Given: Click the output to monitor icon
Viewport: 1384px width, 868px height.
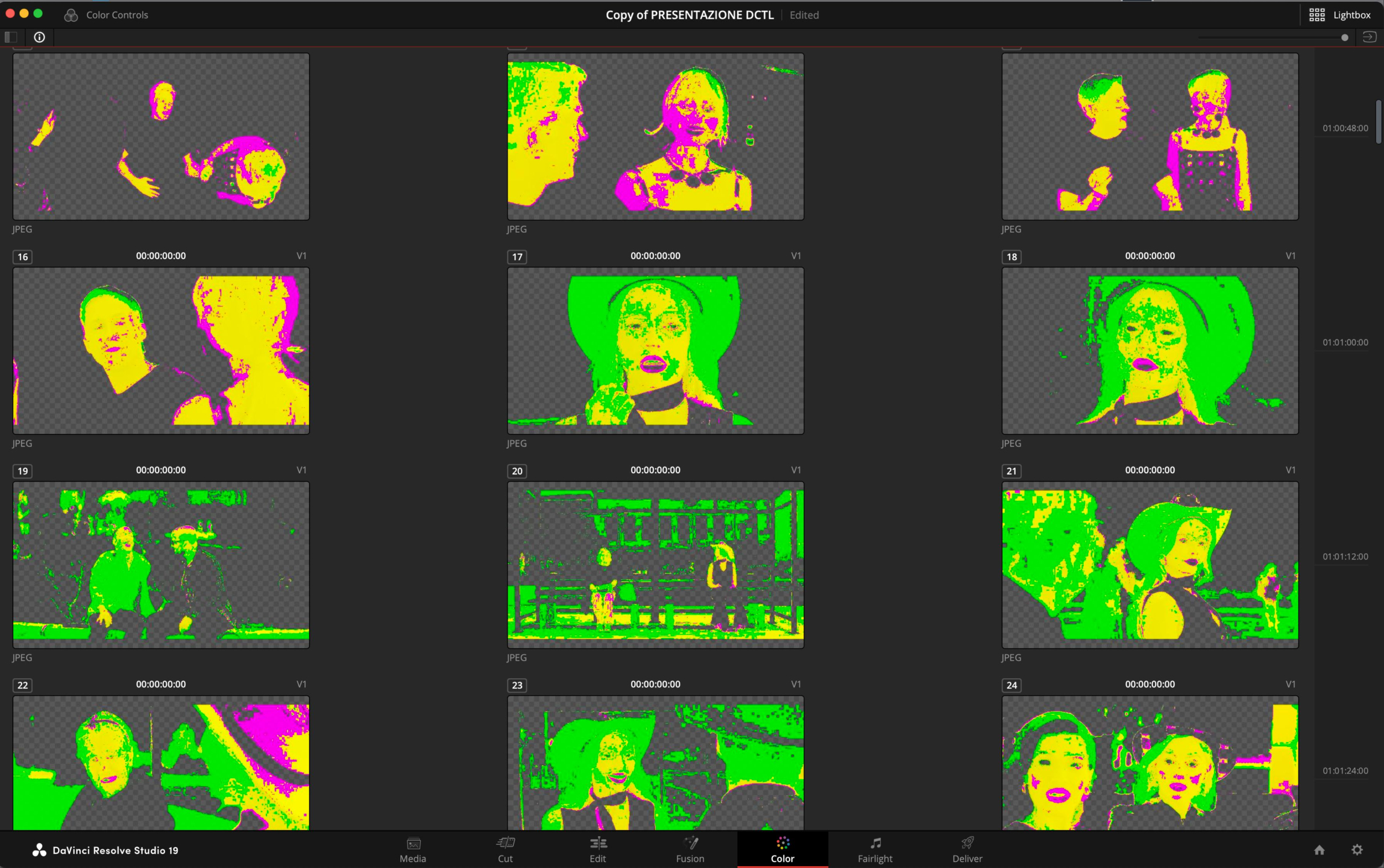Looking at the screenshot, I should tap(1369, 37).
